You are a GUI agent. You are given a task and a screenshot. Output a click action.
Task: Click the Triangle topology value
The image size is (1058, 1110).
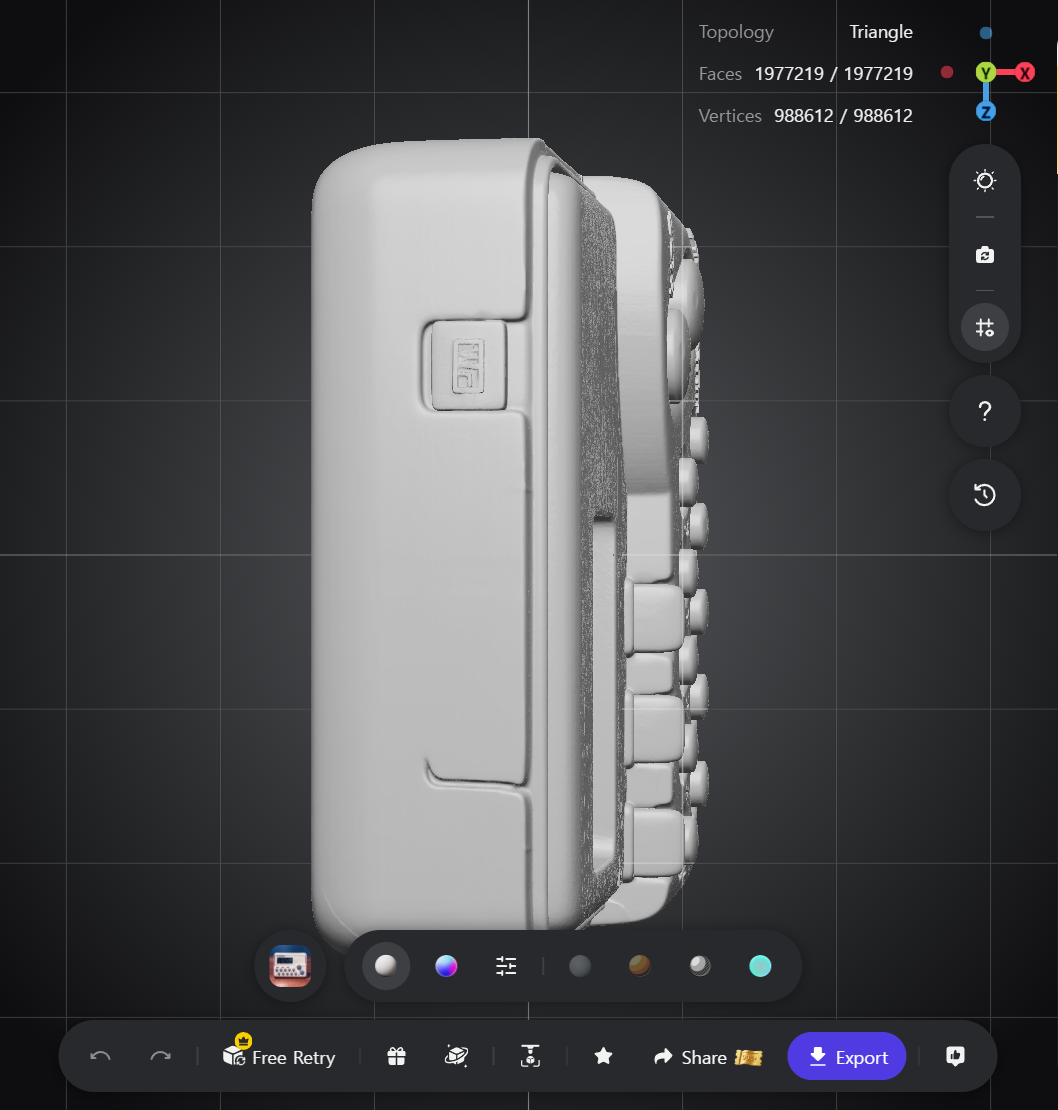pyautogui.click(x=880, y=32)
